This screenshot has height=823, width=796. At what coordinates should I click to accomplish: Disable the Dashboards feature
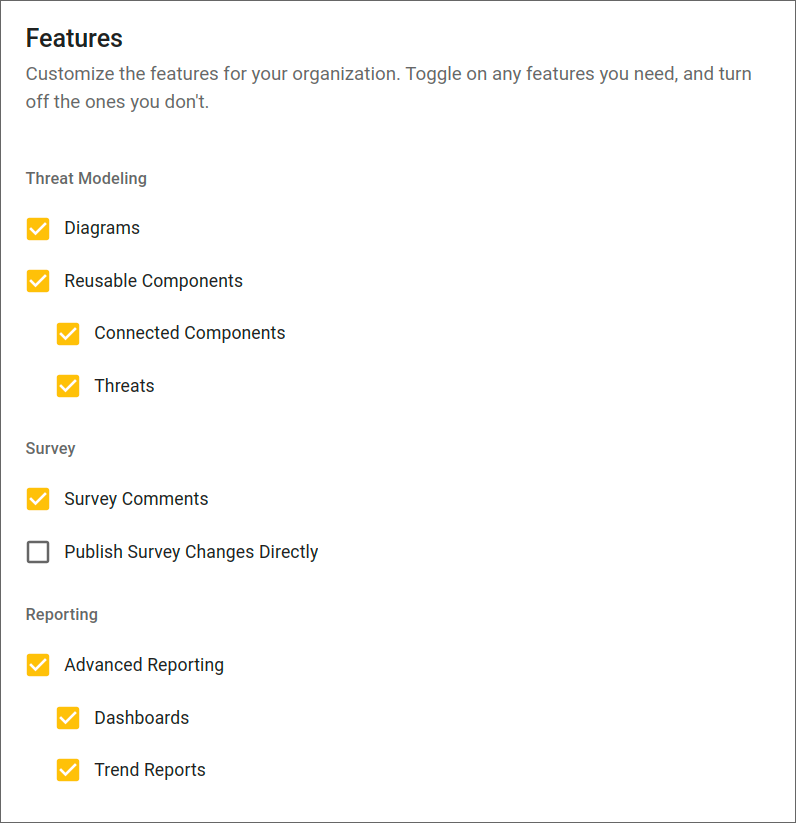pyautogui.click(x=68, y=717)
